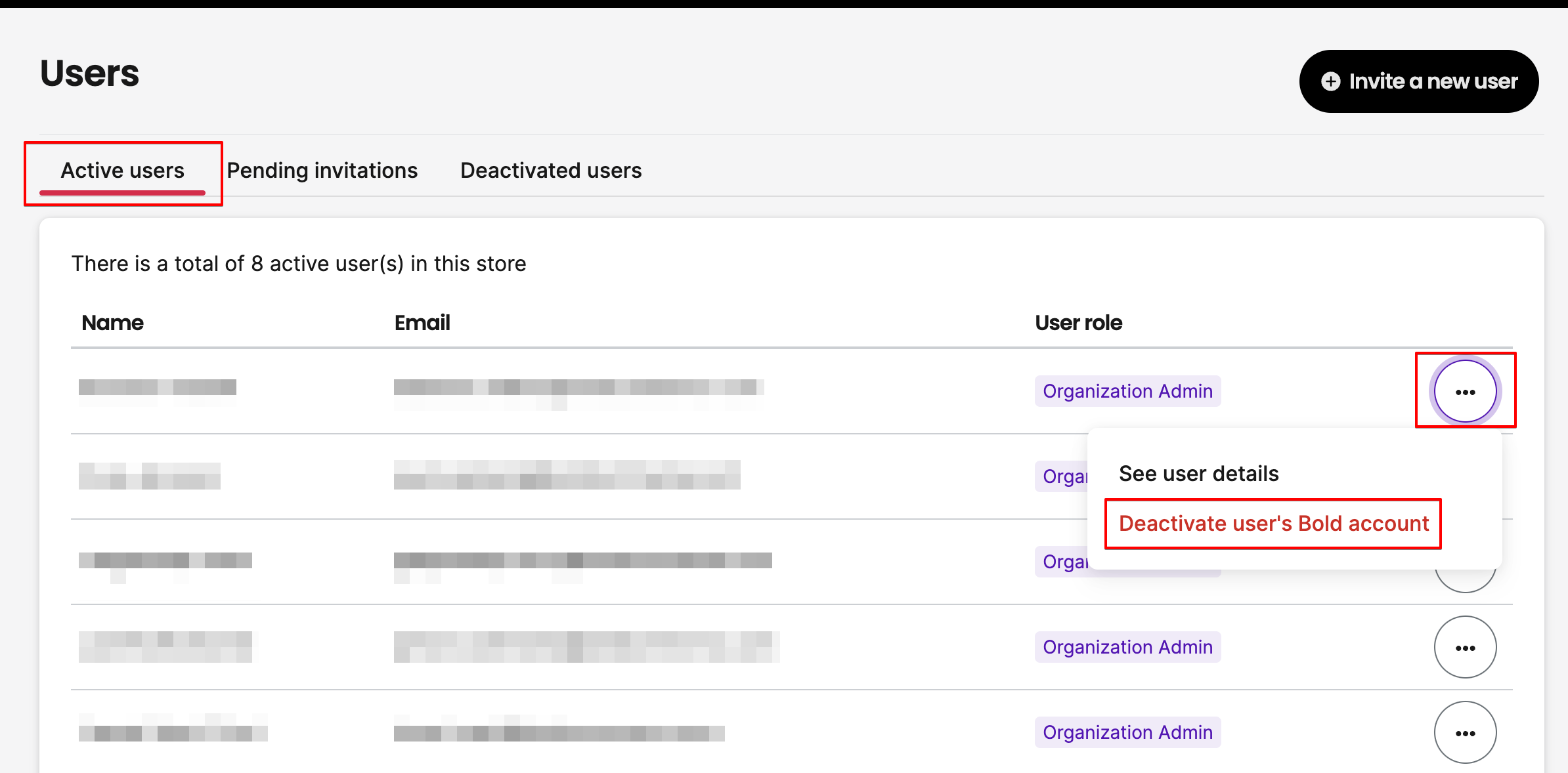
Task: Click the first Organization Admin role badge
Action: tap(1127, 390)
